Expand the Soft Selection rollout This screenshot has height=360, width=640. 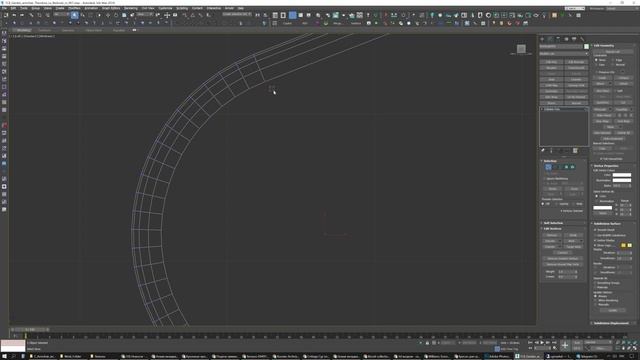564,223
